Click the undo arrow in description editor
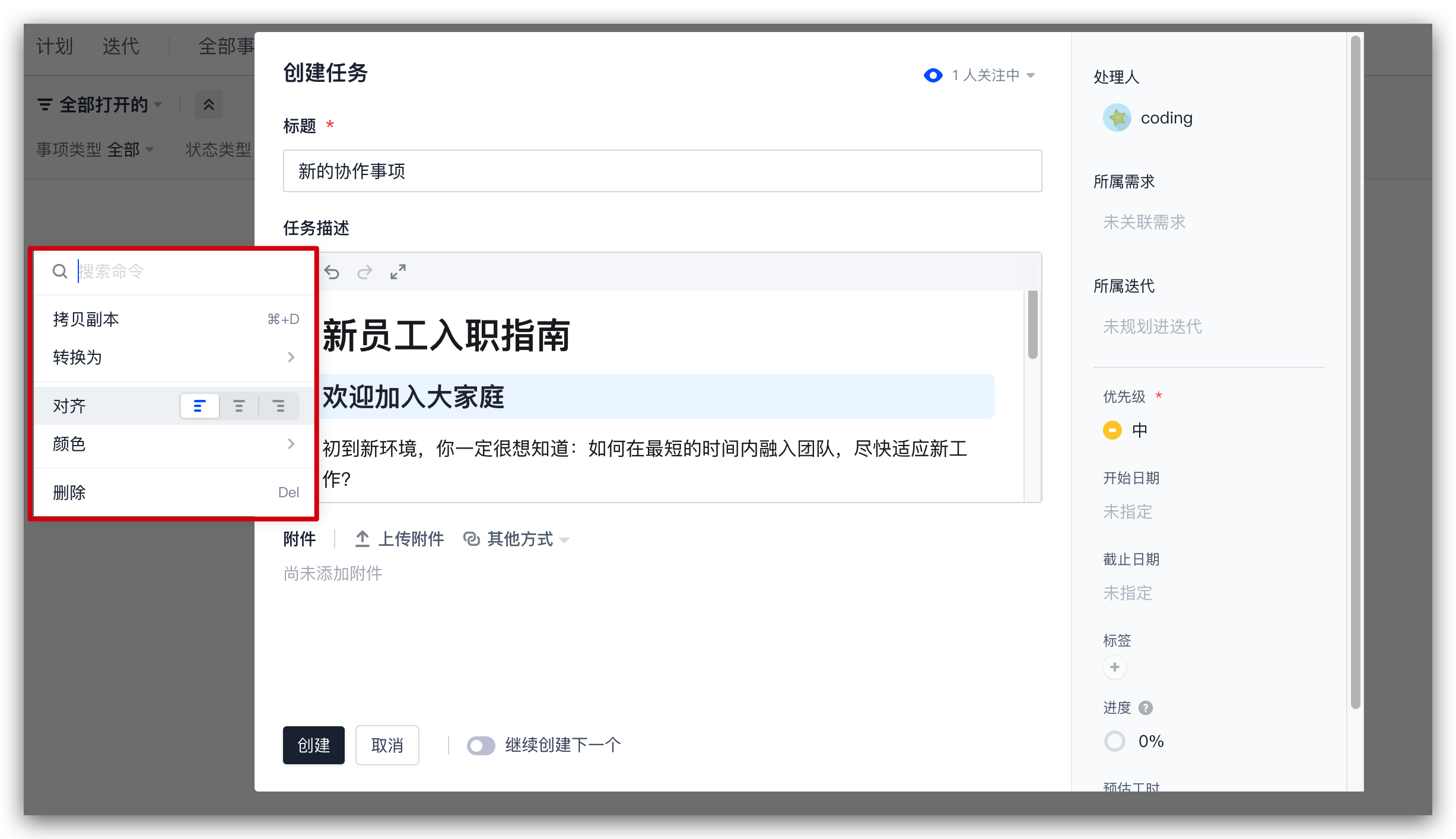 point(332,272)
